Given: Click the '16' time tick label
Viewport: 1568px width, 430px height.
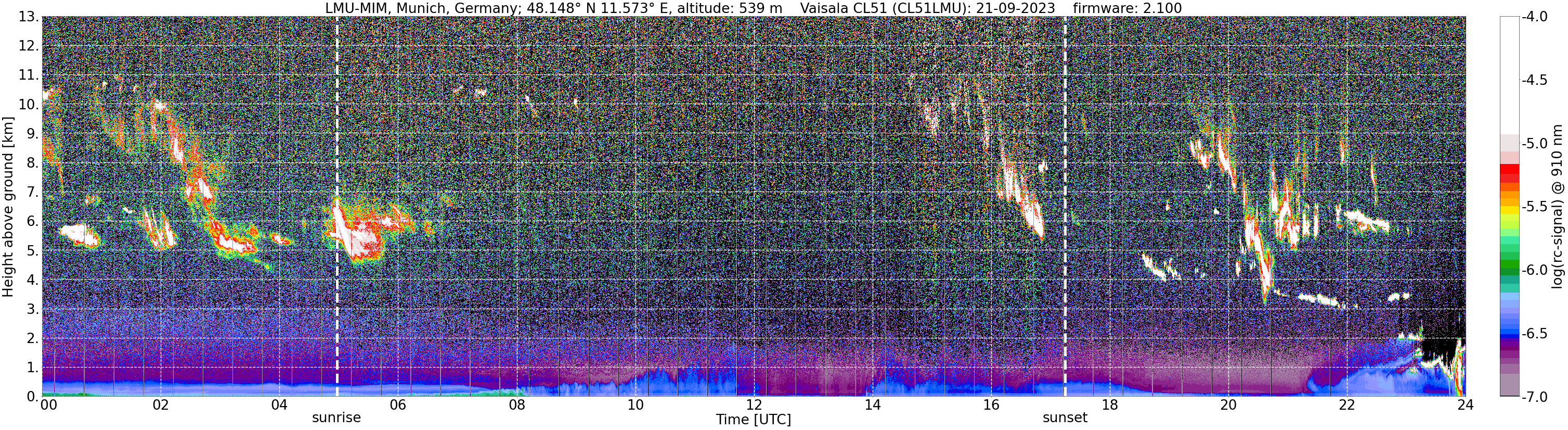Looking at the screenshot, I should (x=992, y=405).
